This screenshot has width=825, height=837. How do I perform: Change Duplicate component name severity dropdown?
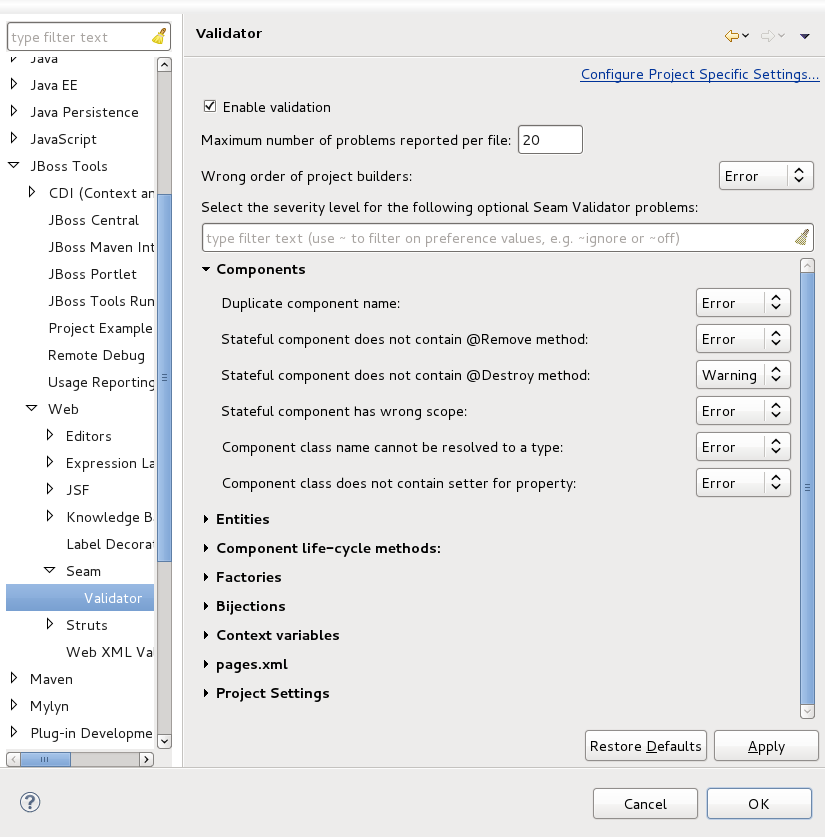(x=743, y=303)
